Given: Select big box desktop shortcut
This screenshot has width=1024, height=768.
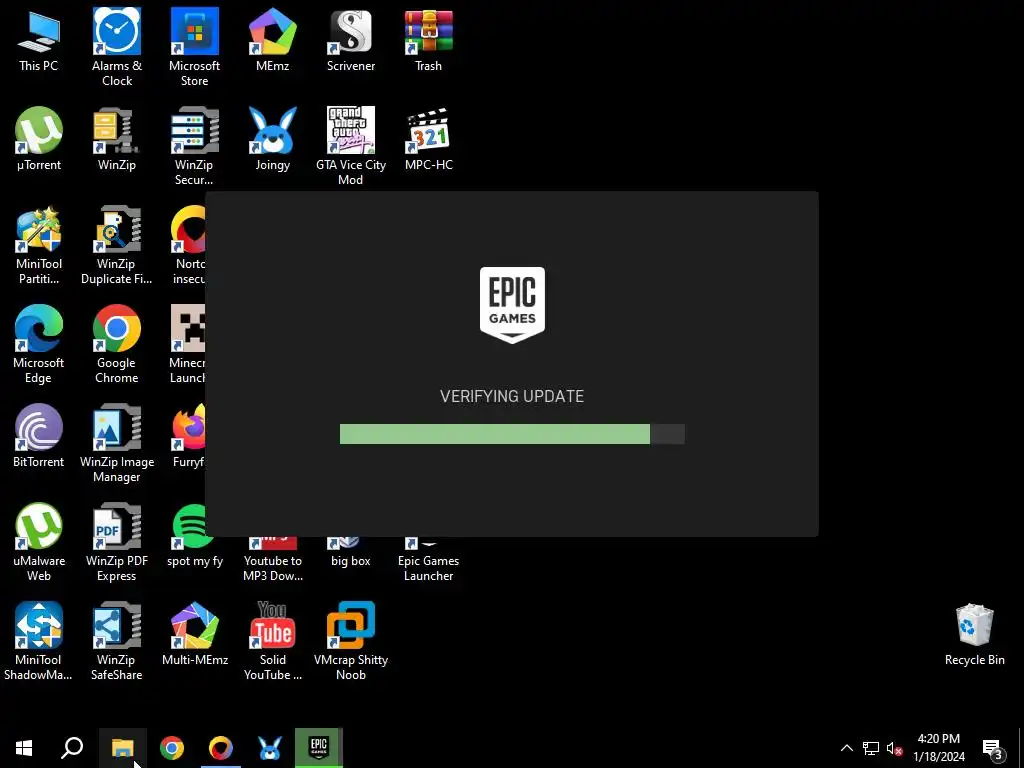Looking at the screenshot, I should tap(351, 552).
